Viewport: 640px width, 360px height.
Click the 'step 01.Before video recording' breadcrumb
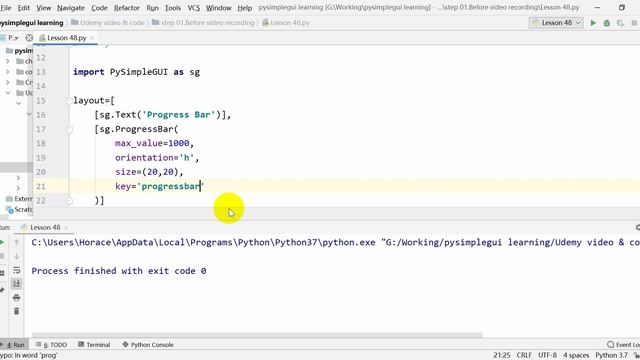pyautogui.click(x=203, y=23)
